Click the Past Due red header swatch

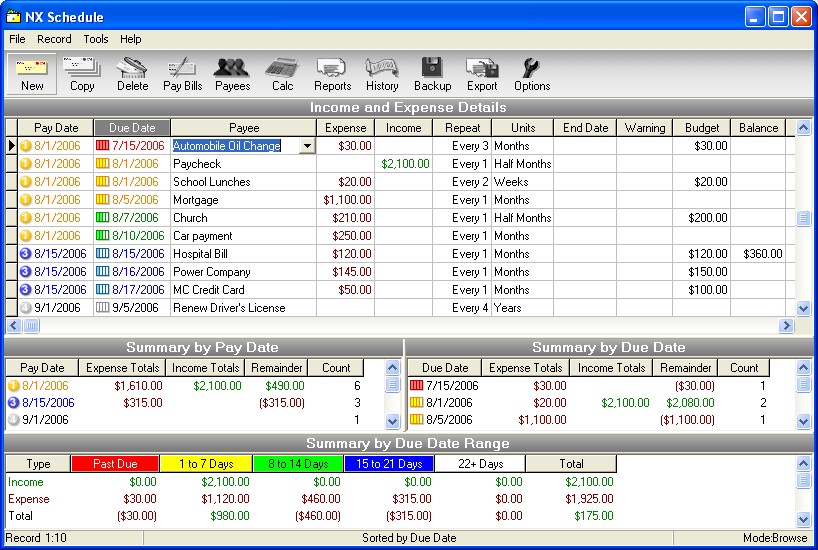click(115, 463)
